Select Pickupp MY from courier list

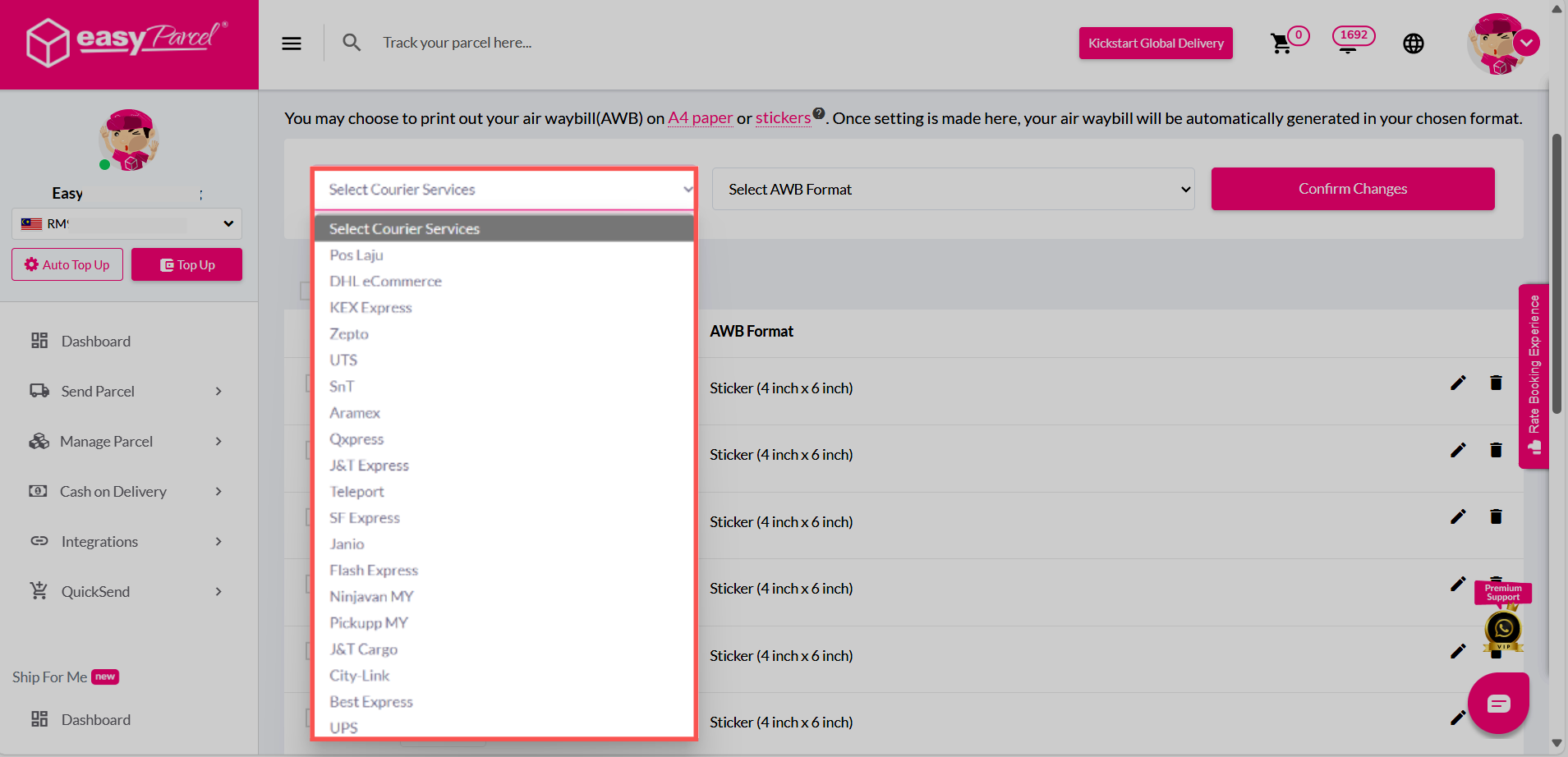coord(504,623)
